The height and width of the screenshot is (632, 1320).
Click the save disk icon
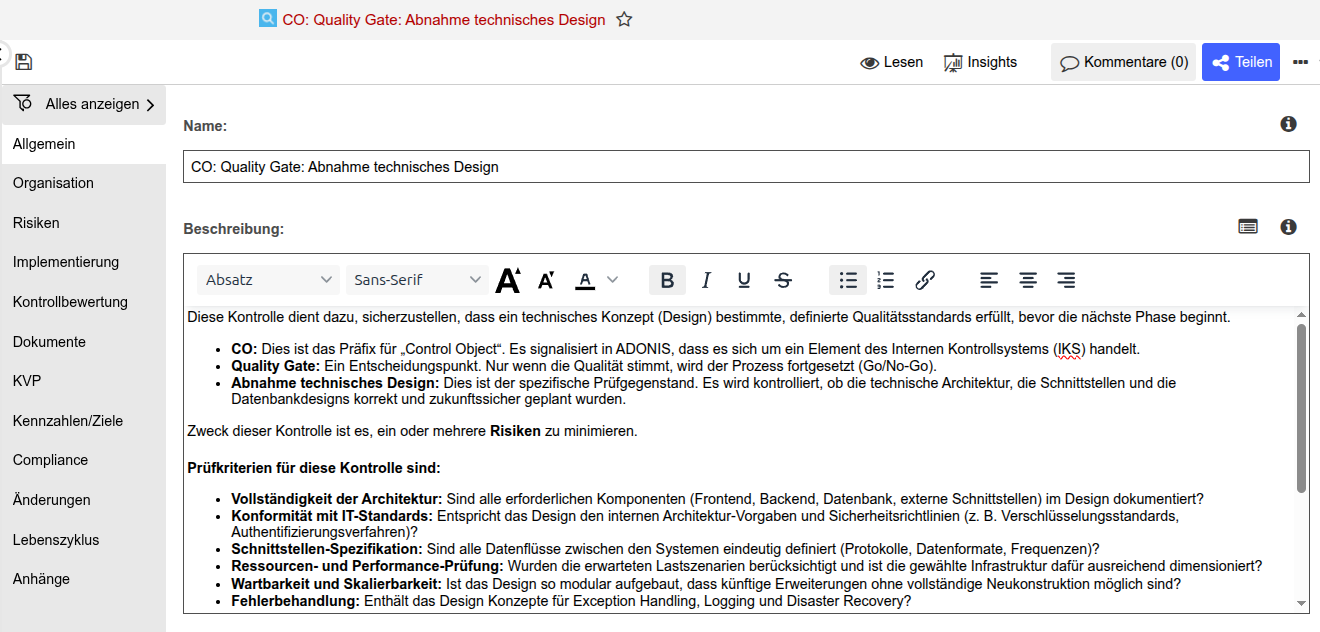point(24,62)
